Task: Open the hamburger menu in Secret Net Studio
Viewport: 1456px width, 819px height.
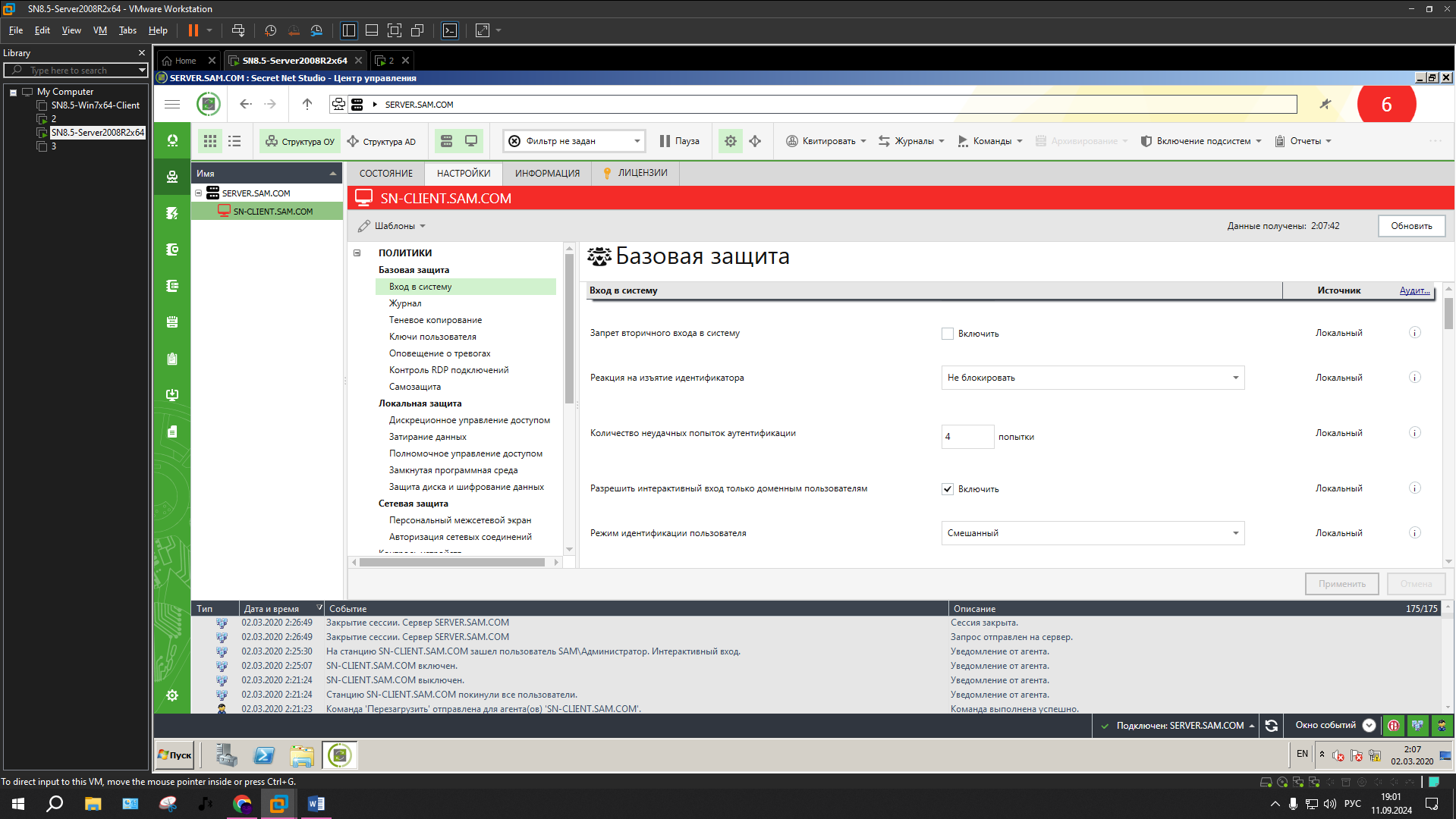Action: pos(172,105)
